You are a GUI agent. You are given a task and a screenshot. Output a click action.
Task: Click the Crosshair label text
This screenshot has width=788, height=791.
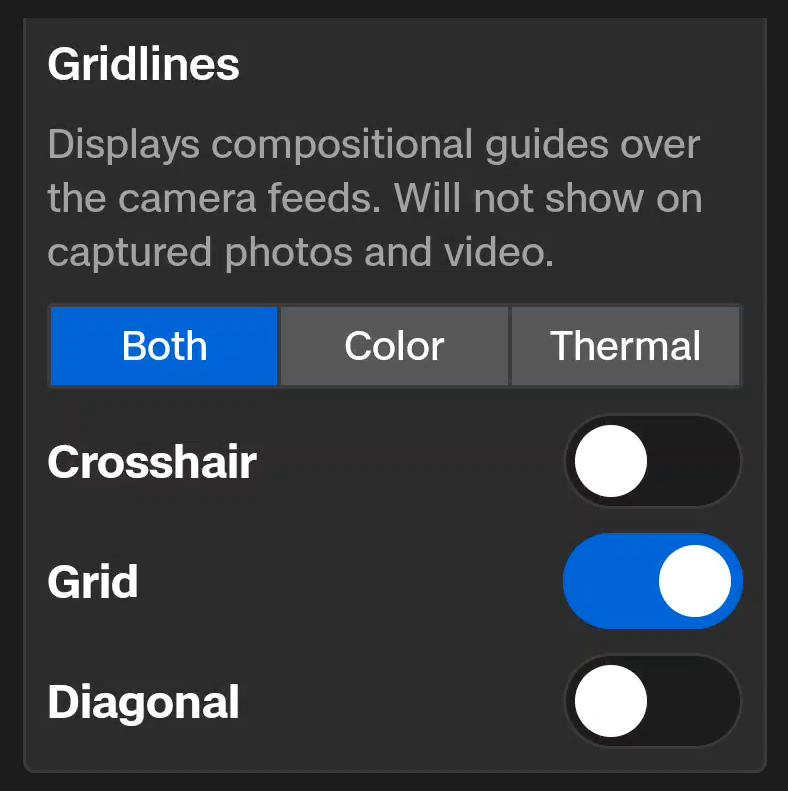coord(152,462)
